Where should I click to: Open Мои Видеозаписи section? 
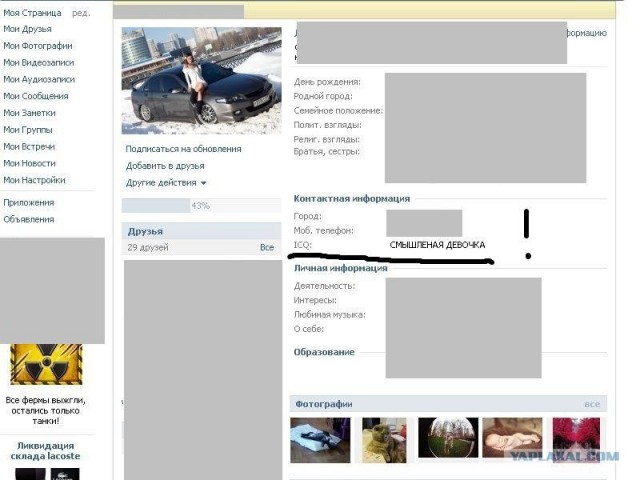(39, 62)
